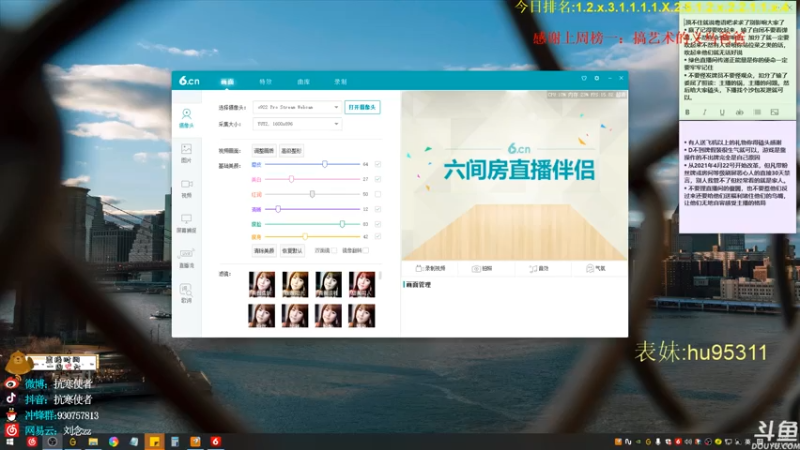Select the 歌词 lyrics source in sidebar
Image resolution: width=800 pixels, height=450 pixels.
tap(186, 293)
